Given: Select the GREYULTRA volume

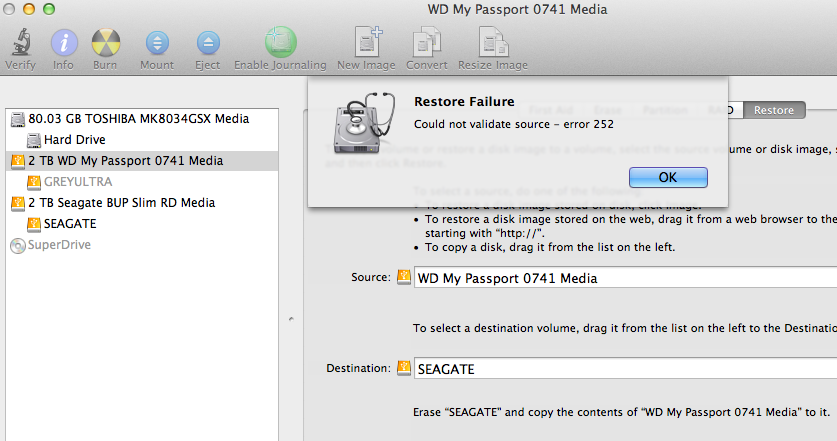Looking at the screenshot, I should [x=142, y=182].
